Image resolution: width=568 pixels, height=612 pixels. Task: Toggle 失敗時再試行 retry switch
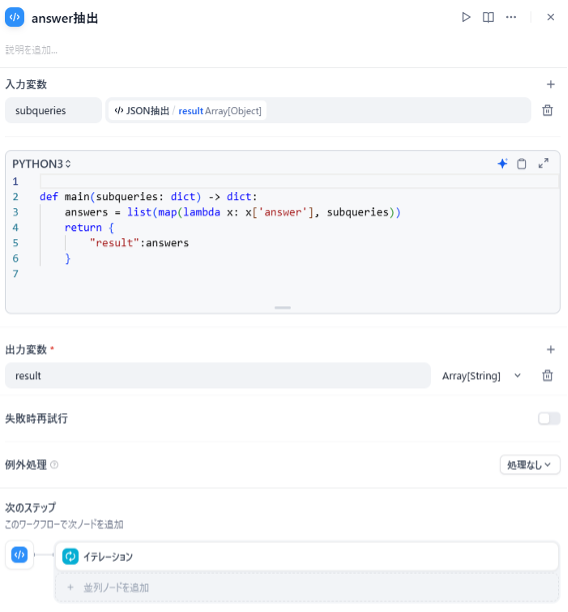click(x=549, y=419)
